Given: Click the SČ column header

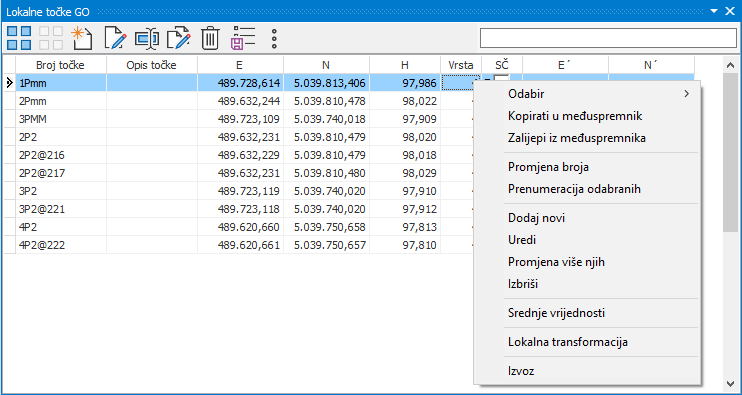Looking at the screenshot, I should 502,65.
